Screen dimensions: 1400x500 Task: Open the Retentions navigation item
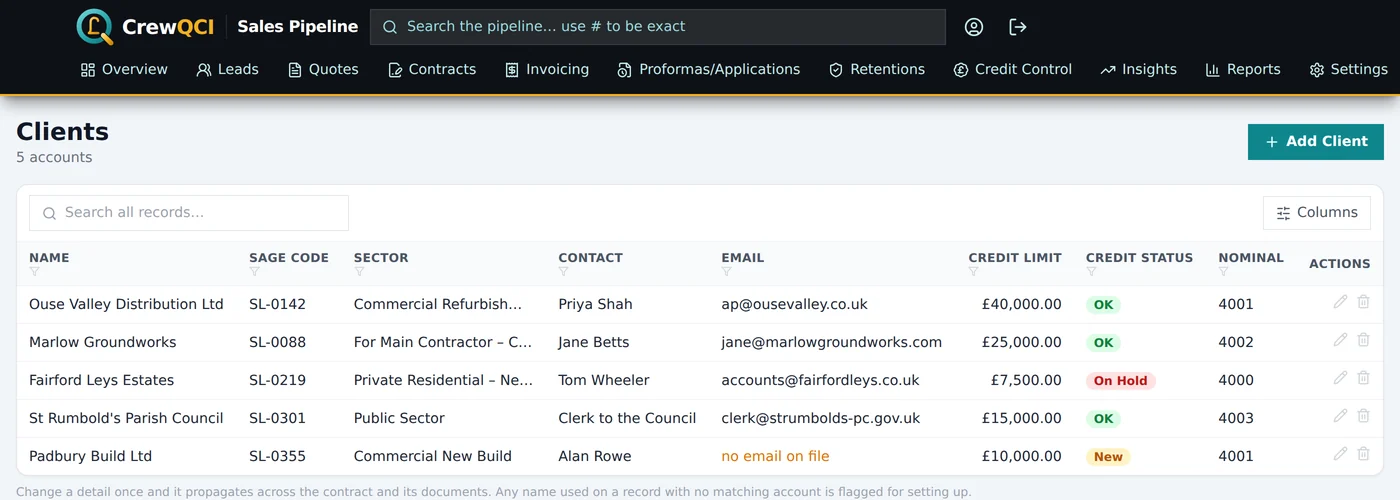pyautogui.click(x=877, y=70)
